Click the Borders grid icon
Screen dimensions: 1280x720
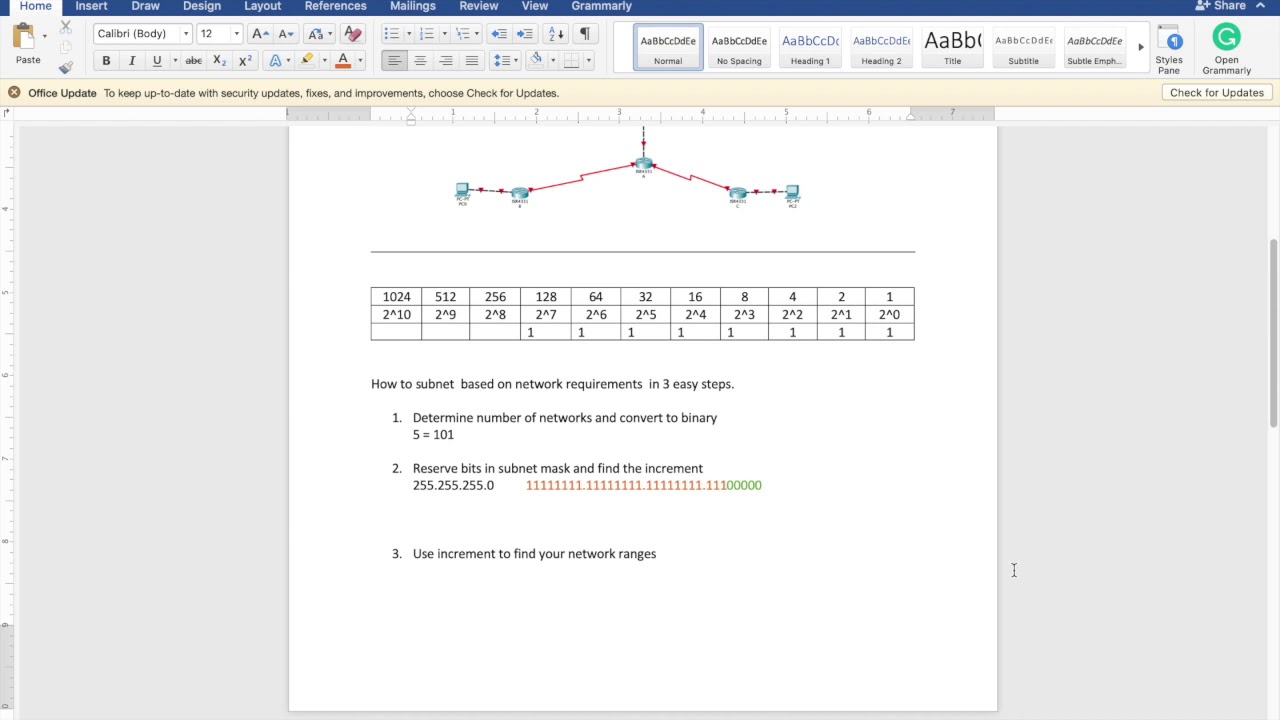pyautogui.click(x=571, y=61)
